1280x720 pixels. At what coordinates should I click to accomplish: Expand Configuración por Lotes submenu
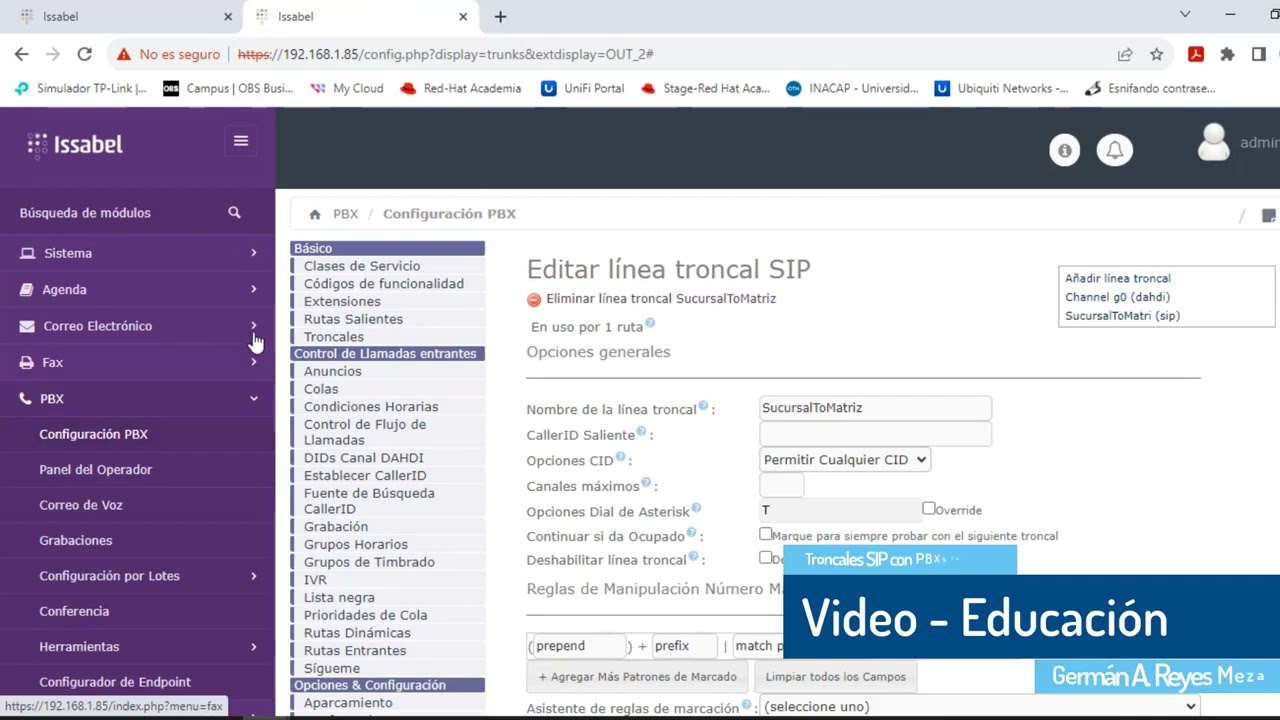tap(137, 576)
